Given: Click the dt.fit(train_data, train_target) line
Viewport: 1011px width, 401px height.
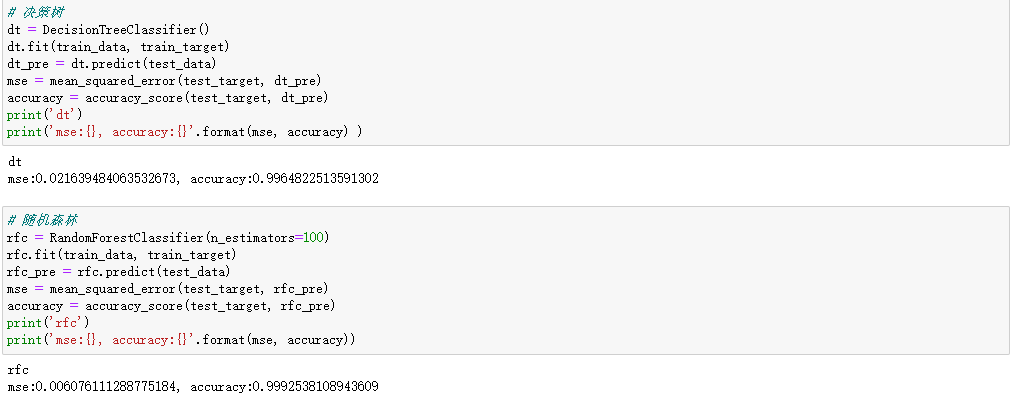Looking at the screenshot, I should click(x=118, y=47).
